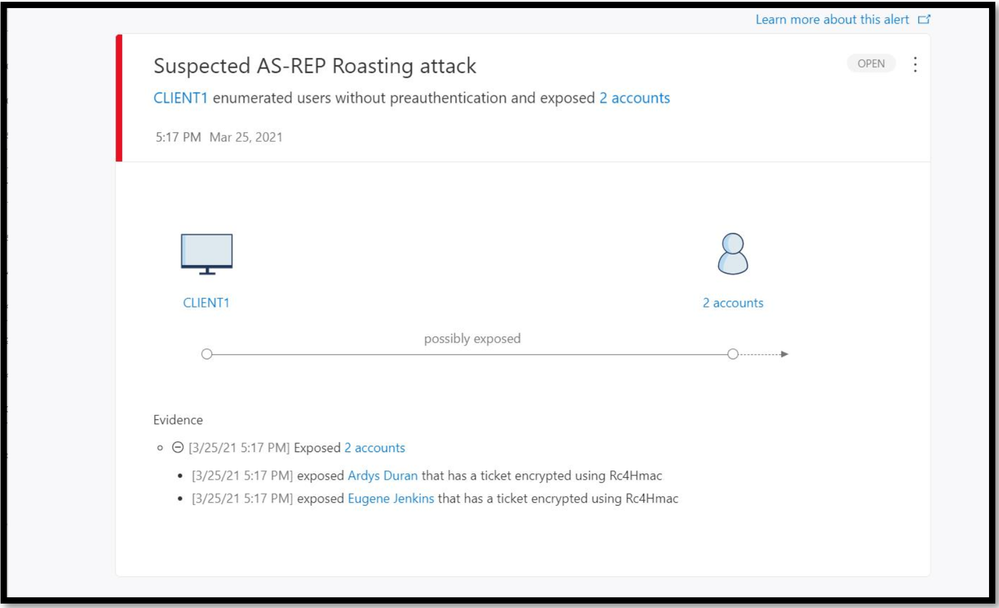Click the left circle node on the exposure line
The width and height of the screenshot is (999, 608).
point(207,354)
